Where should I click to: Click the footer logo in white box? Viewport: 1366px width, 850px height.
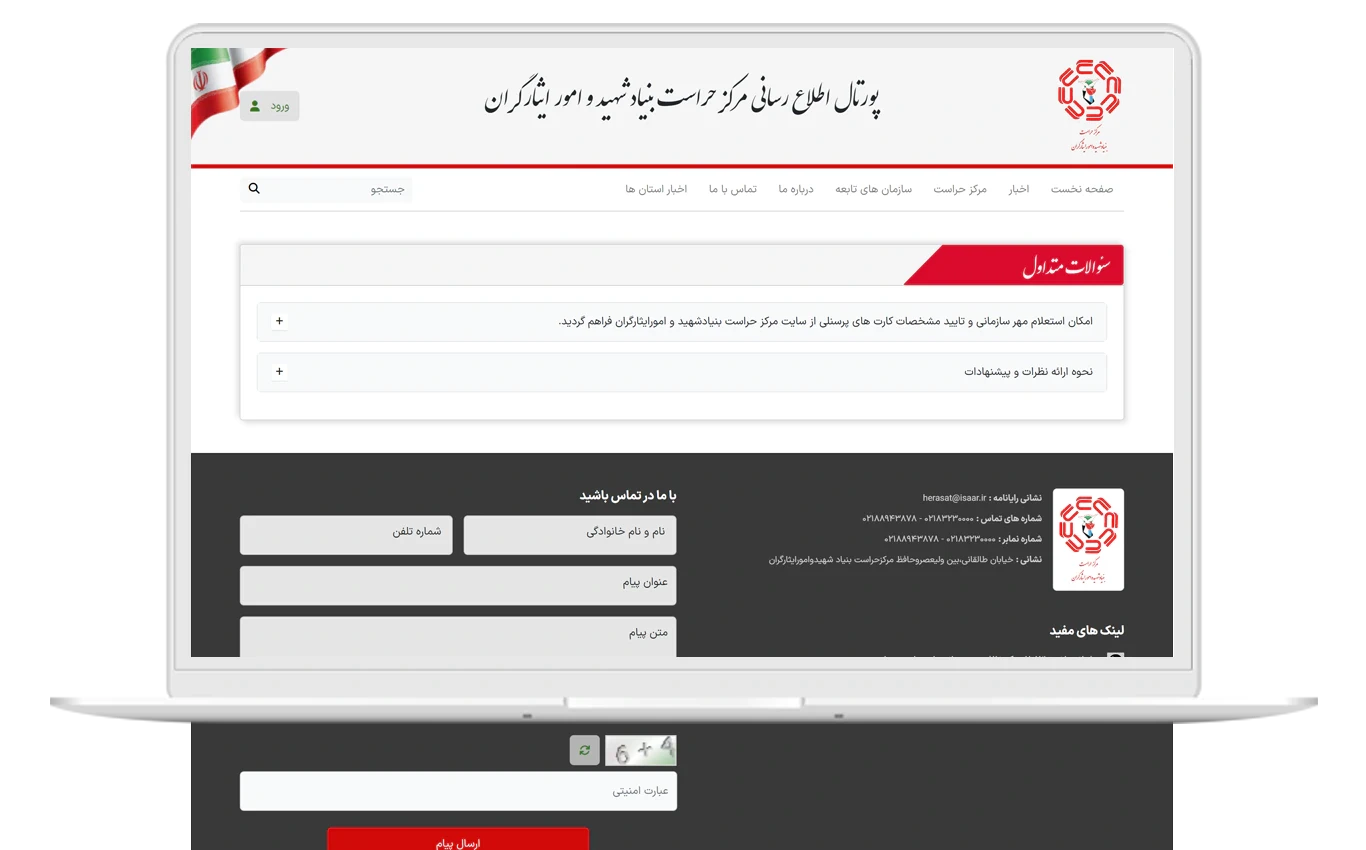[1088, 539]
